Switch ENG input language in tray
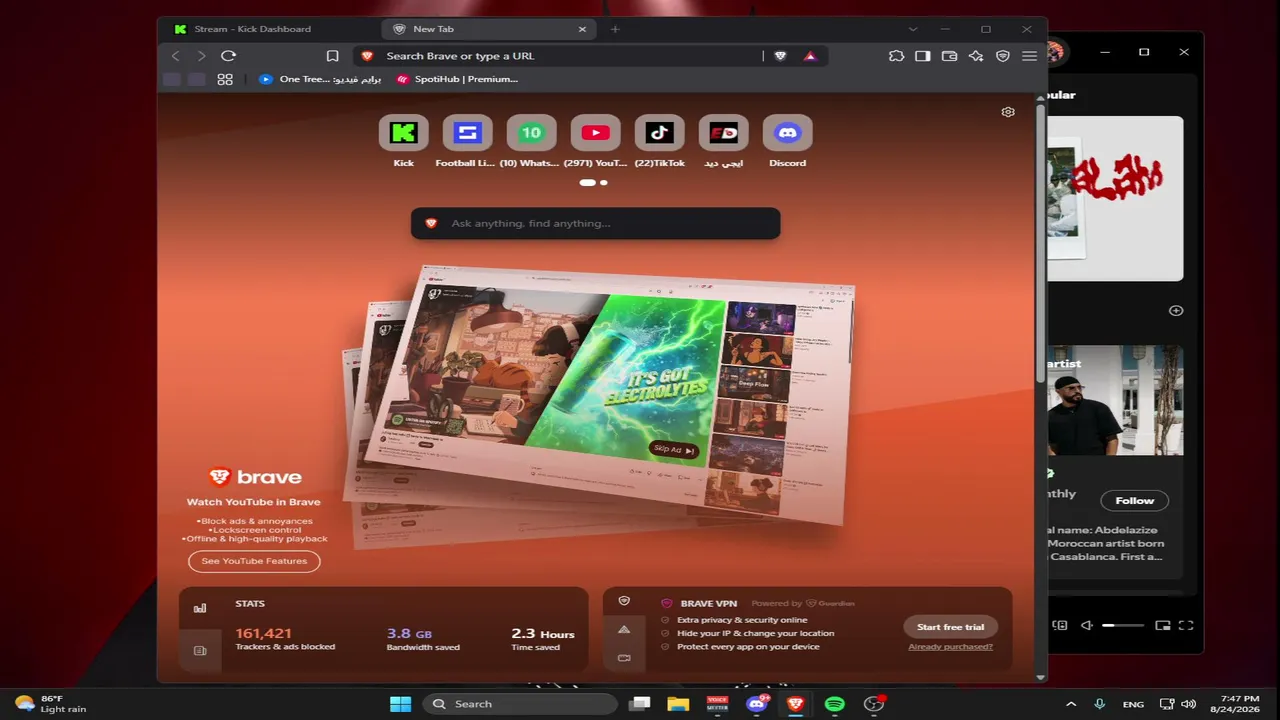Viewport: 1280px width, 720px height. click(x=1133, y=704)
